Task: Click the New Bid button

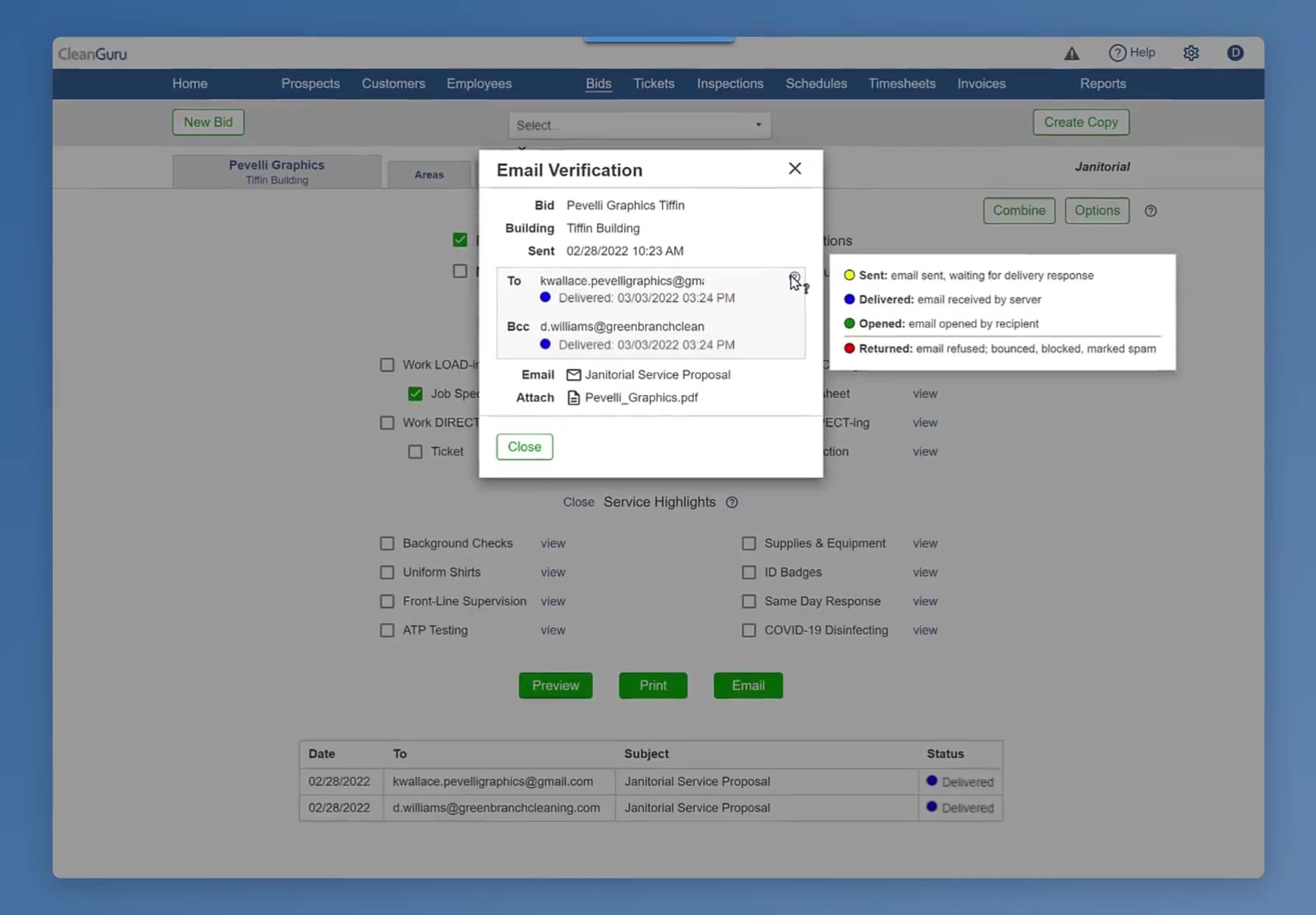Action: (x=208, y=123)
